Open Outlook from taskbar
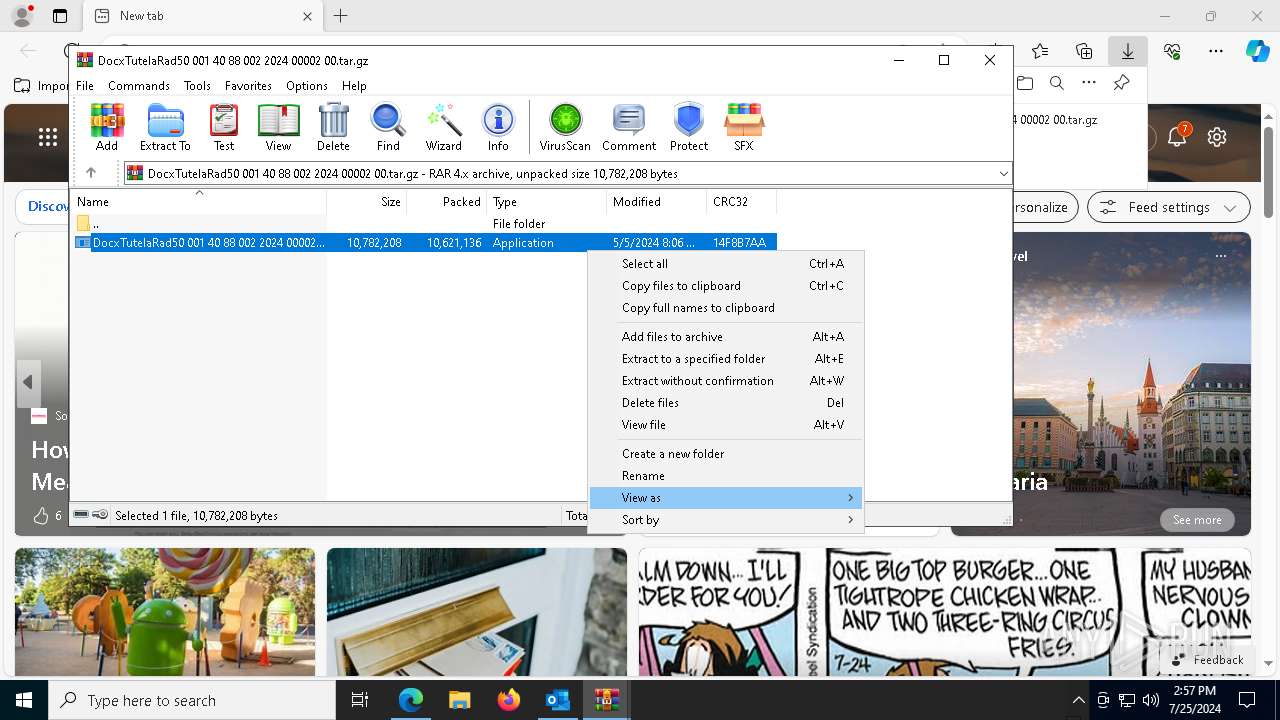Image resolution: width=1280 pixels, height=720 pixels. tap(557, 700)
